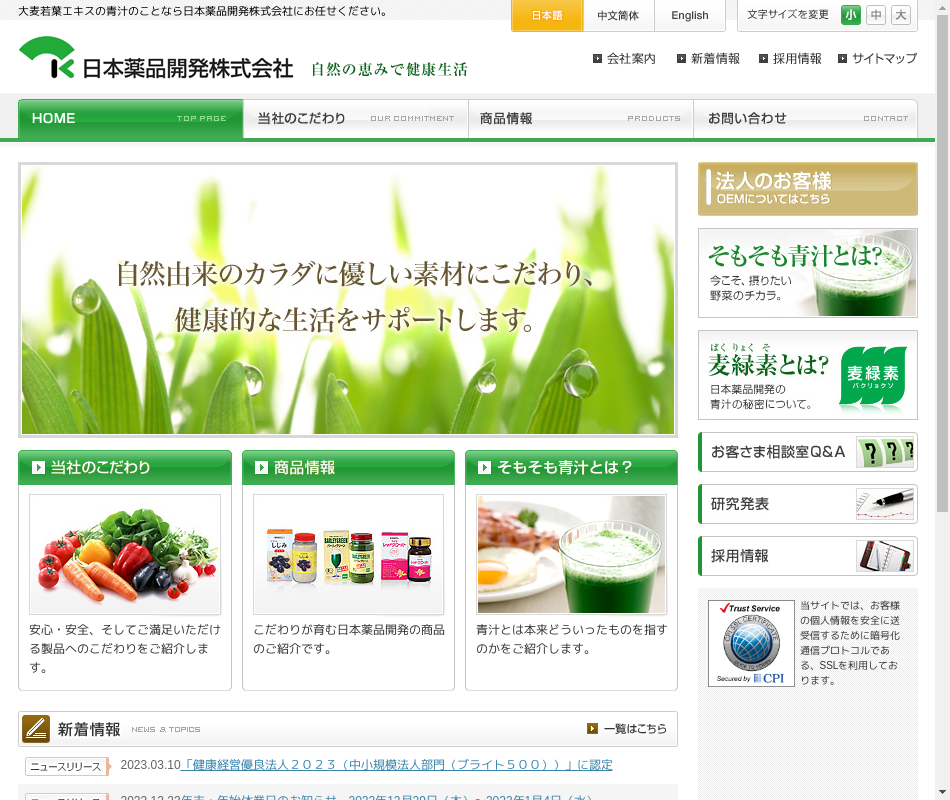
Task: Click the arrow icon beside サイトマップ
Action: [x=842, y=59]
